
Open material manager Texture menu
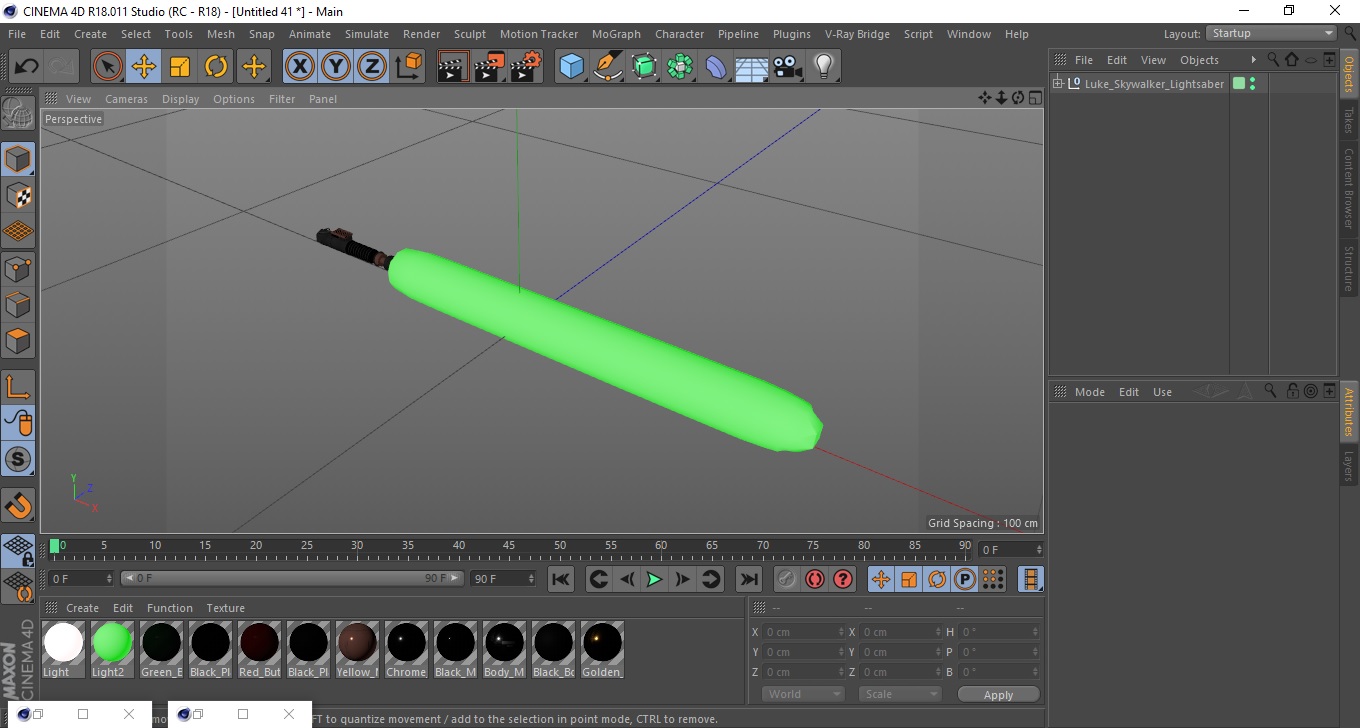225,608
